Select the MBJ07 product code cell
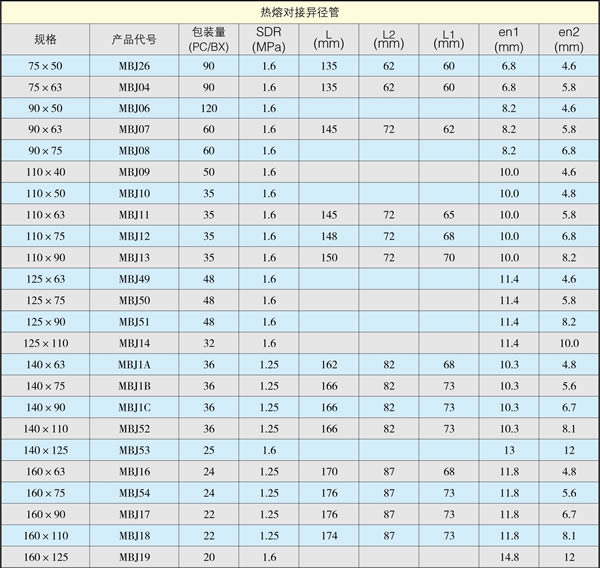Viewport: 600px width, 568px height. point(135,129)
